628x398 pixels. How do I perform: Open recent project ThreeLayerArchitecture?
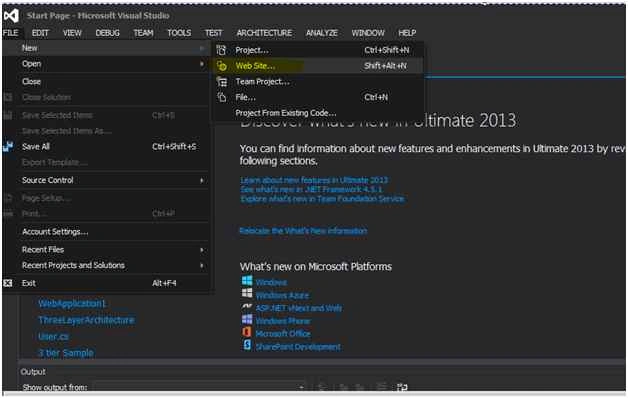point(87,320)
